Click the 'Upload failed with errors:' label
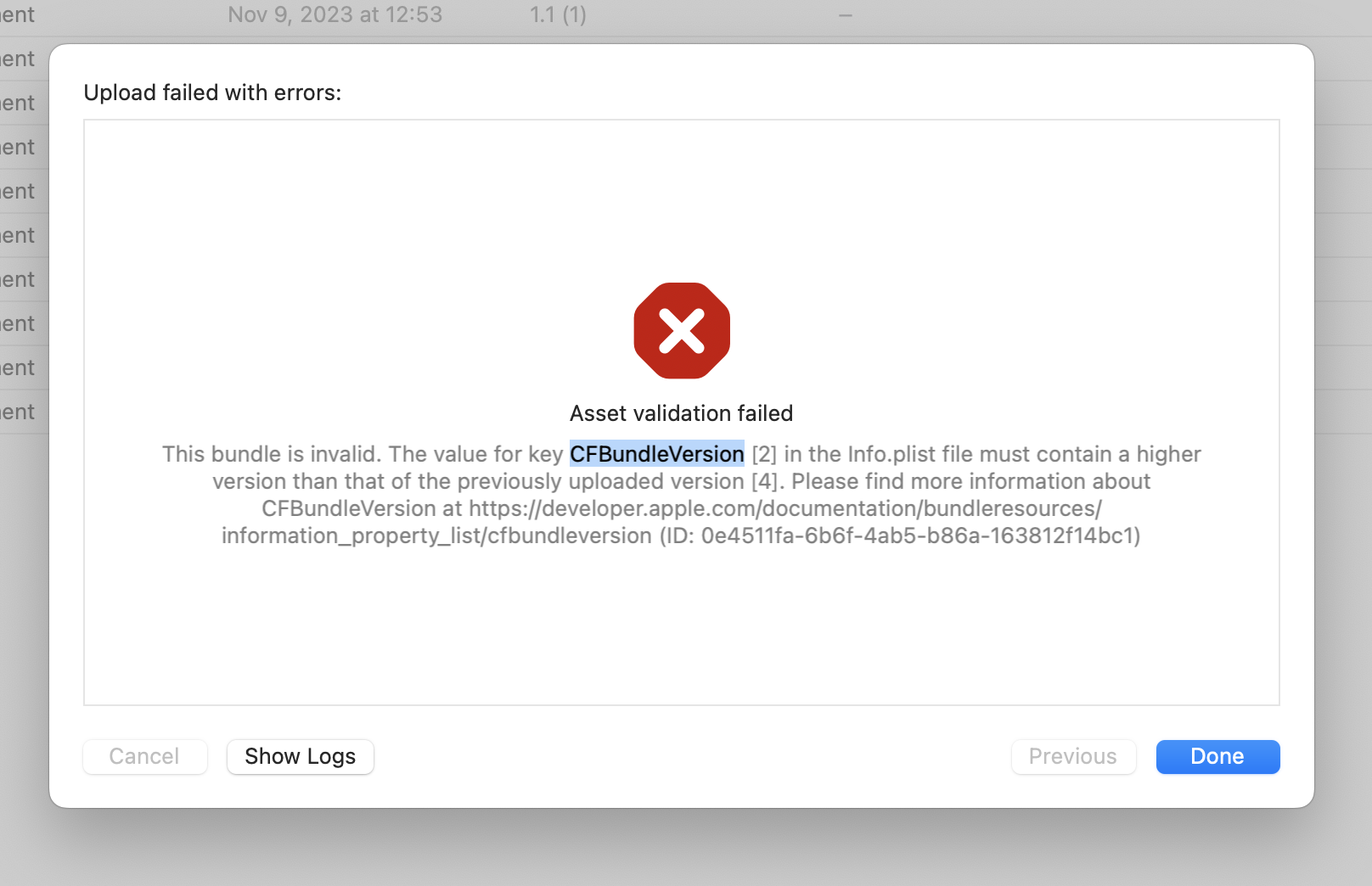 (x=212, y=93)
